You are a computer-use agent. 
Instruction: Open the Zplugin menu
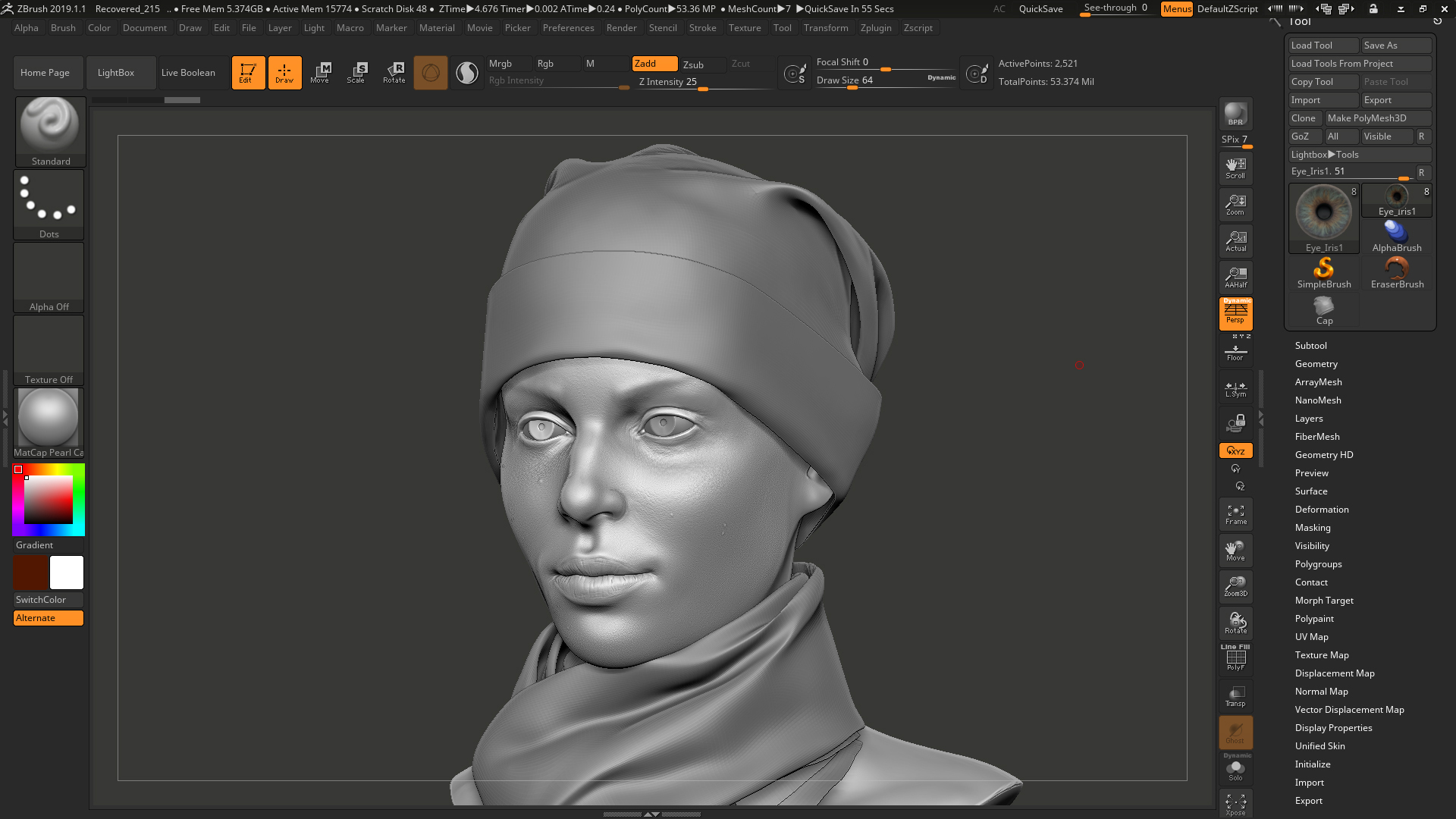(x=877, y=28)
